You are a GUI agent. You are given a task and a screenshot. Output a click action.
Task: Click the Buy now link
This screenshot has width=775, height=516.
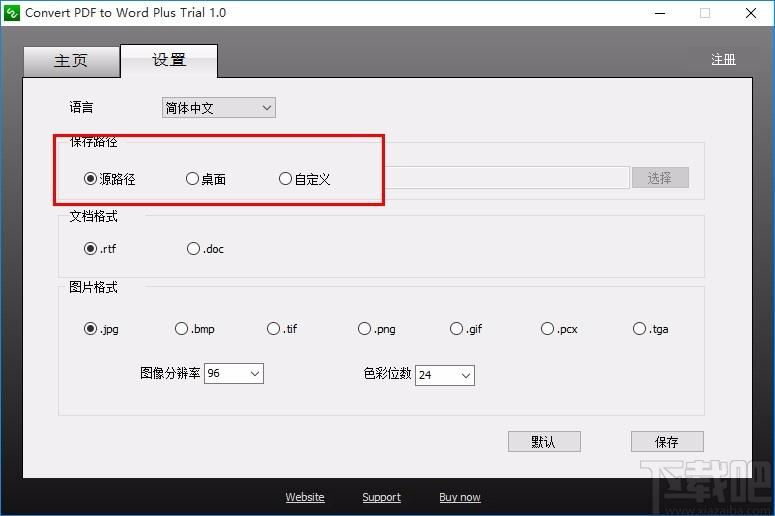(460, 497)
